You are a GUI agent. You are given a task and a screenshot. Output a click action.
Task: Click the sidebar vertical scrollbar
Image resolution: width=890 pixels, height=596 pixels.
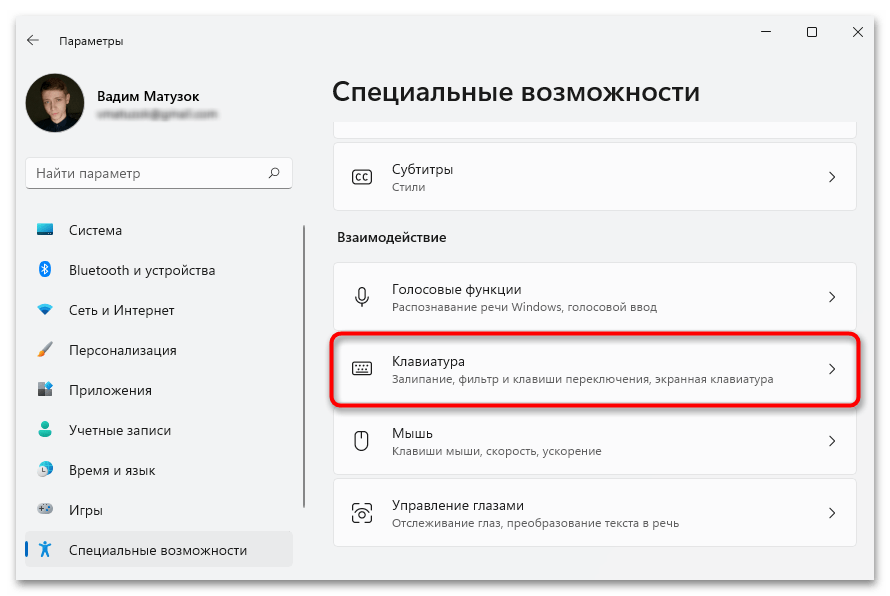304,380
